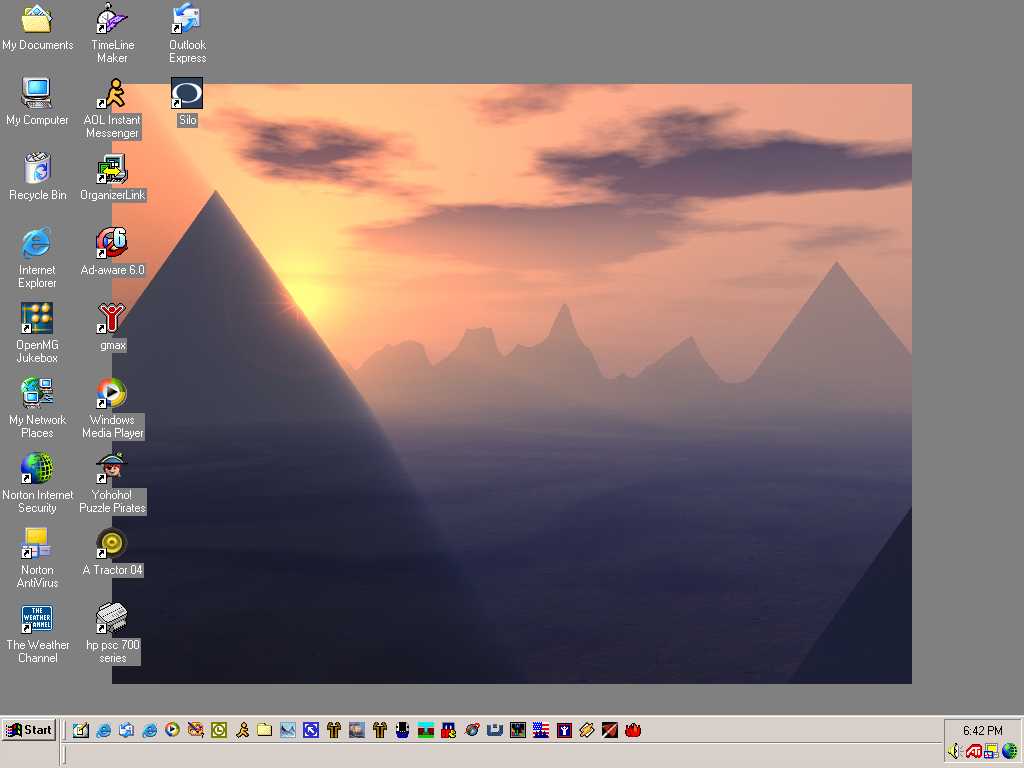Click the red flame Quick Launch icon

pos(633,730)
